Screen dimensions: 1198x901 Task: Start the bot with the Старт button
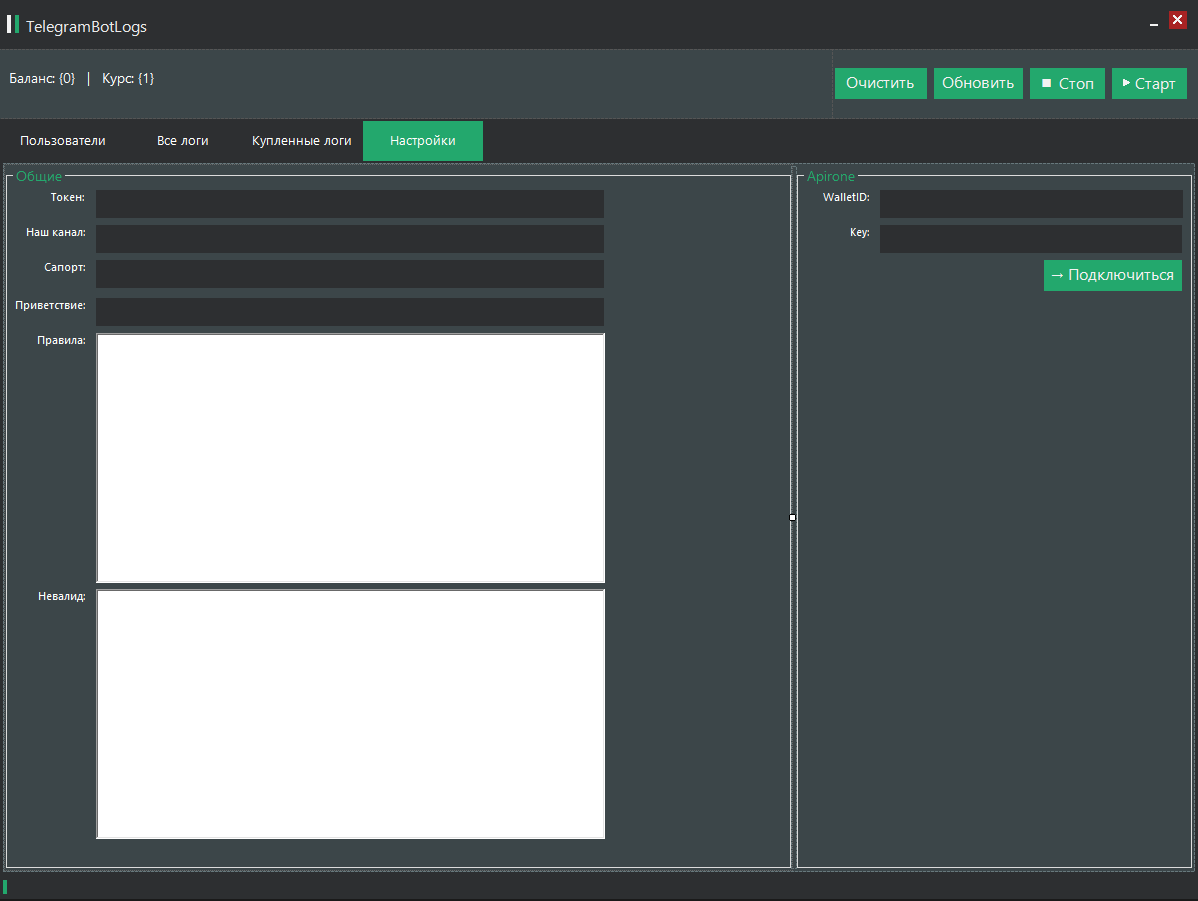tap(1149, 84)
